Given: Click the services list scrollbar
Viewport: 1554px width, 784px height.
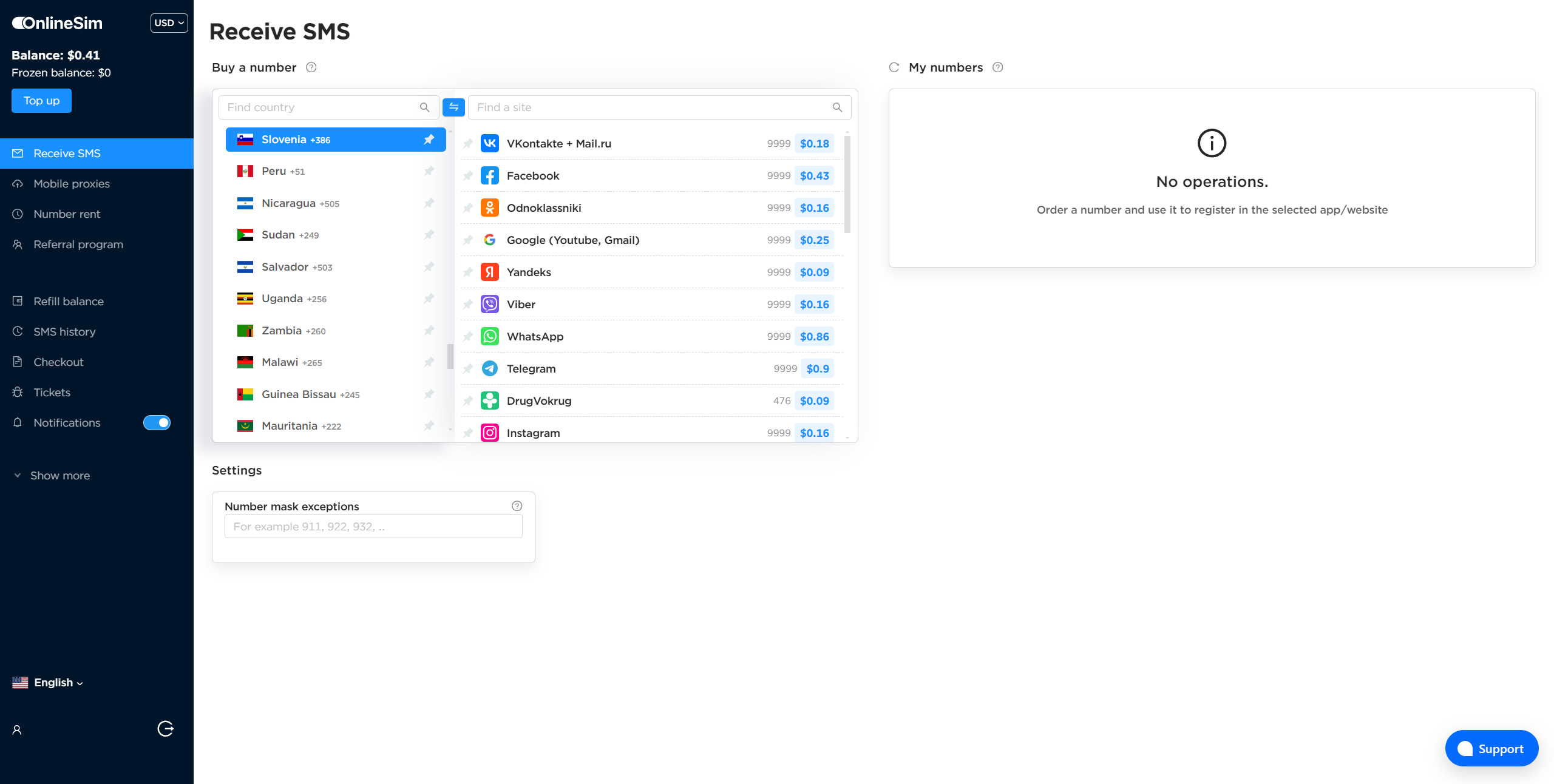Looking at the screenshot, I should pyautogui.click(x=847, y=184).
